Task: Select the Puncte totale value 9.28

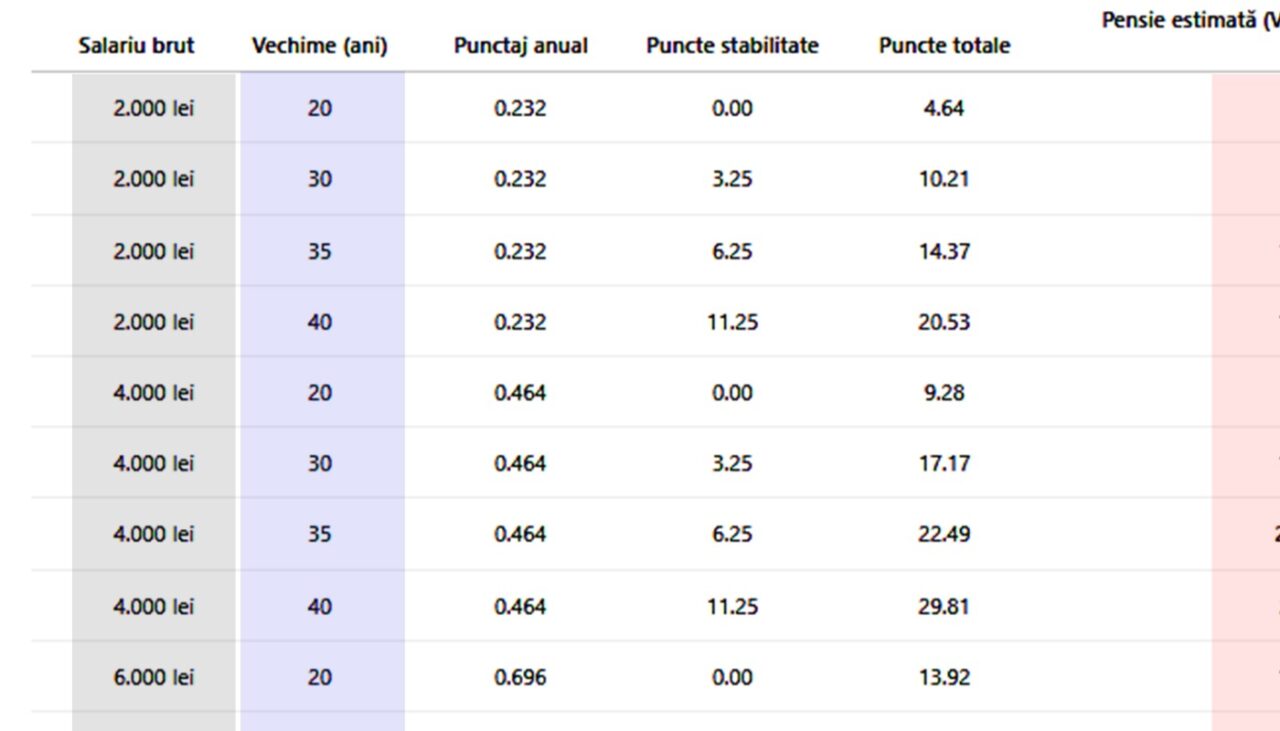Action: [944, 393]
